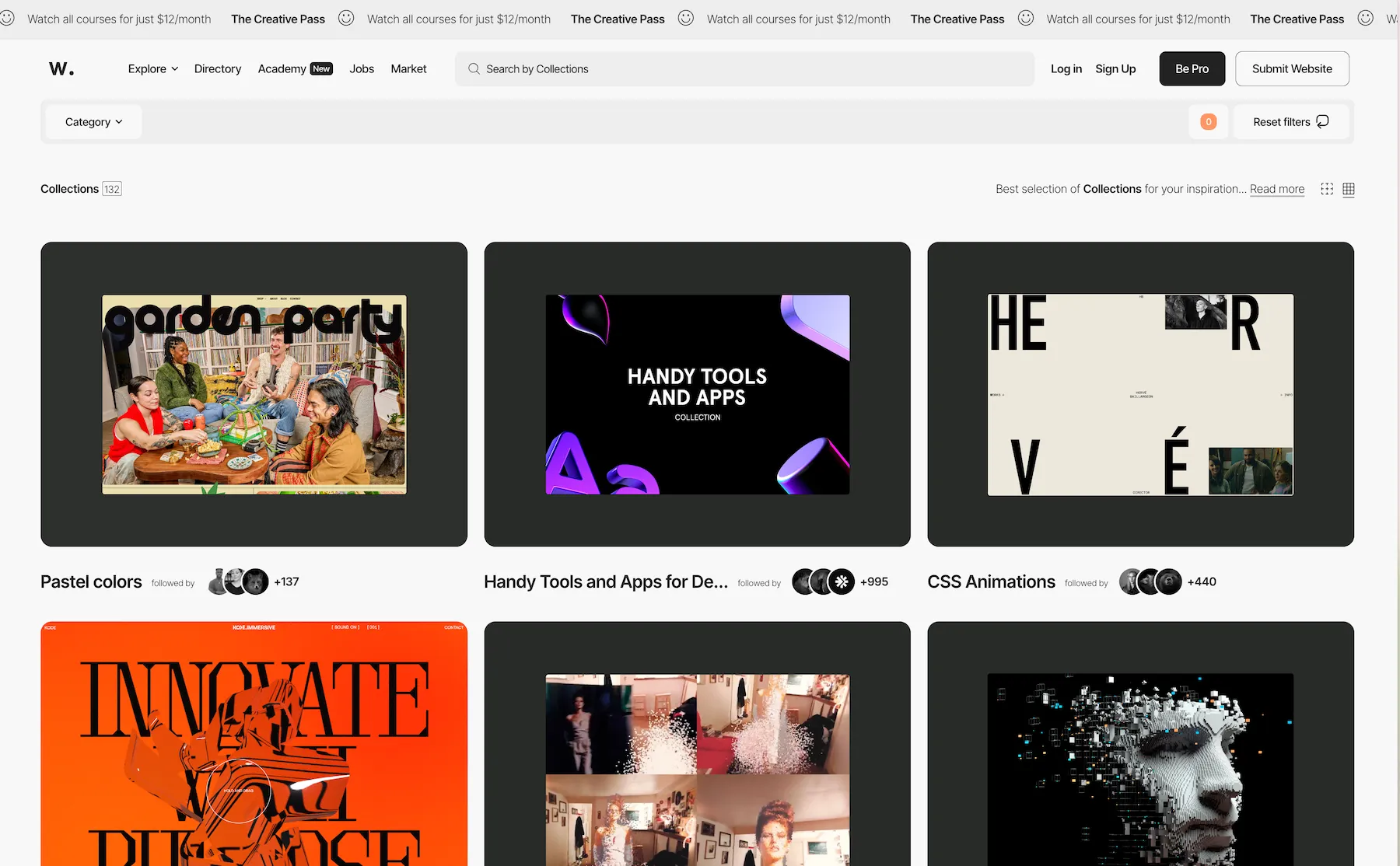The height and width of the screenshot is (866, 1400).
Task: Switch to compact grid view icon
Action: coord(1349,189)
